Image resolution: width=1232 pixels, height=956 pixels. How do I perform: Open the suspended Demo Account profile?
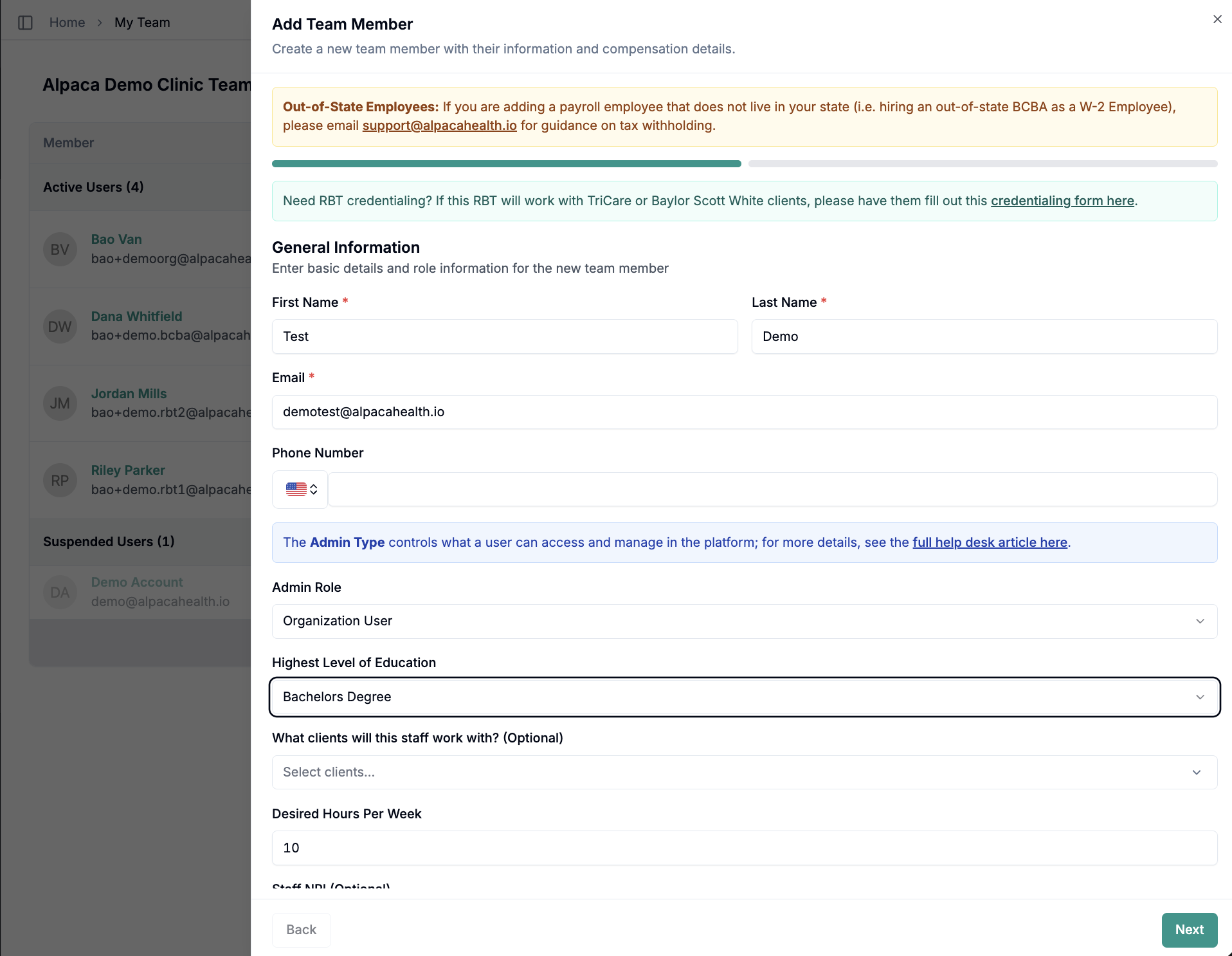pos(137,582)
